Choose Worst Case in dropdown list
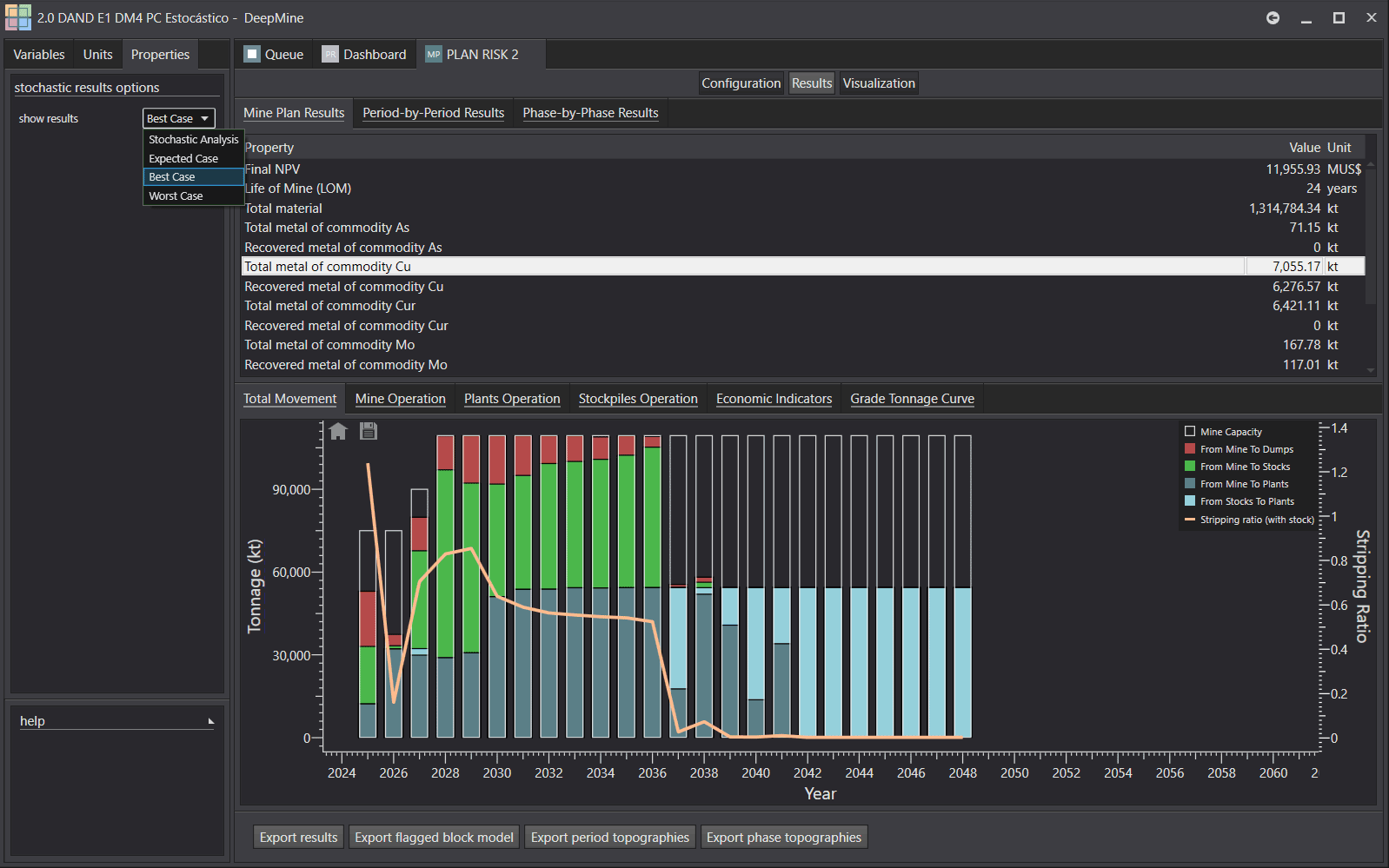This screenshot has width=1389, height=868. [193, 195]
